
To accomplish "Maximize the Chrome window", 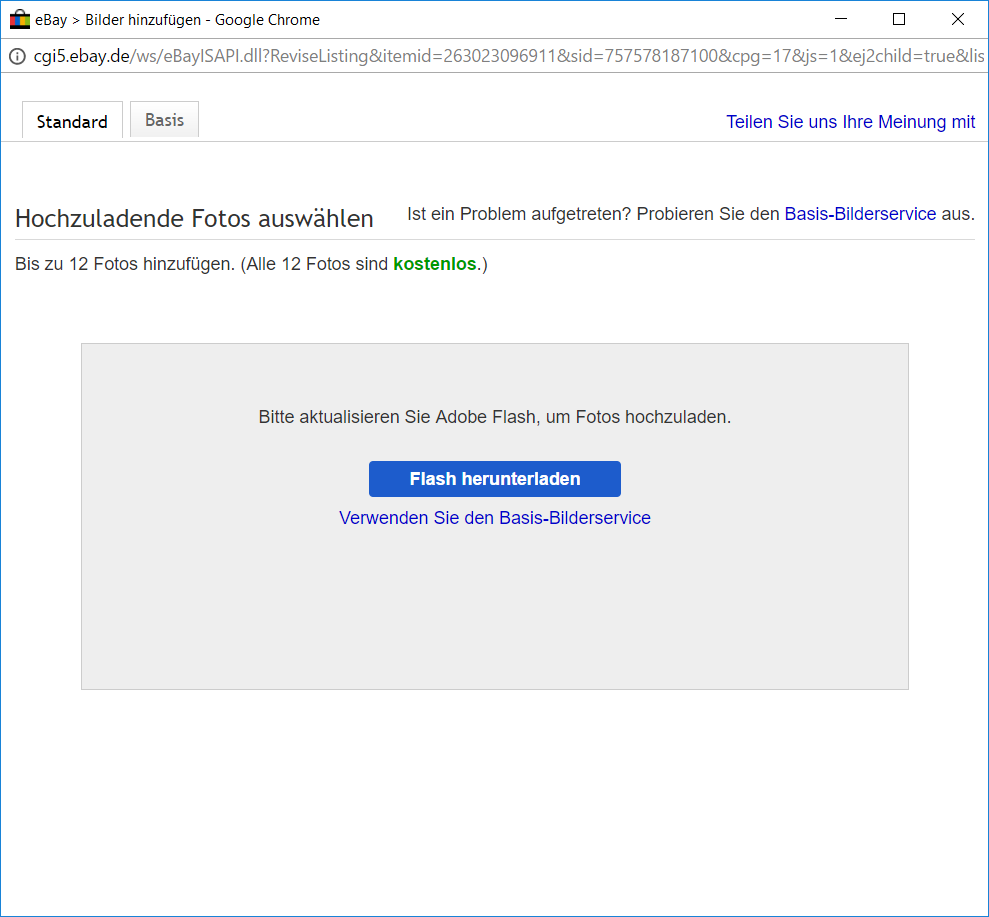I will (x=899, y=20).
